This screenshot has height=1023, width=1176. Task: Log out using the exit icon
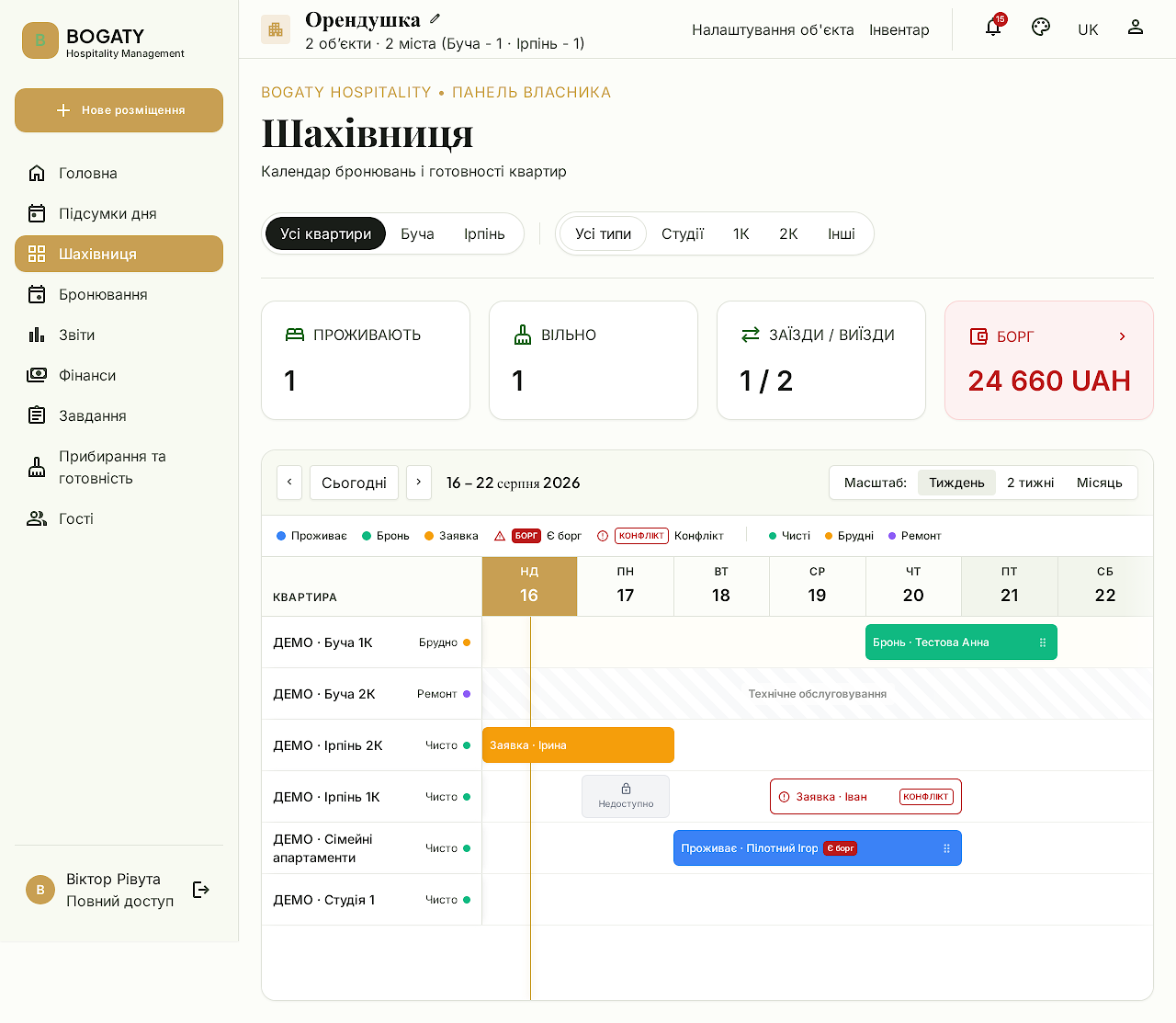tap(201, 890)
